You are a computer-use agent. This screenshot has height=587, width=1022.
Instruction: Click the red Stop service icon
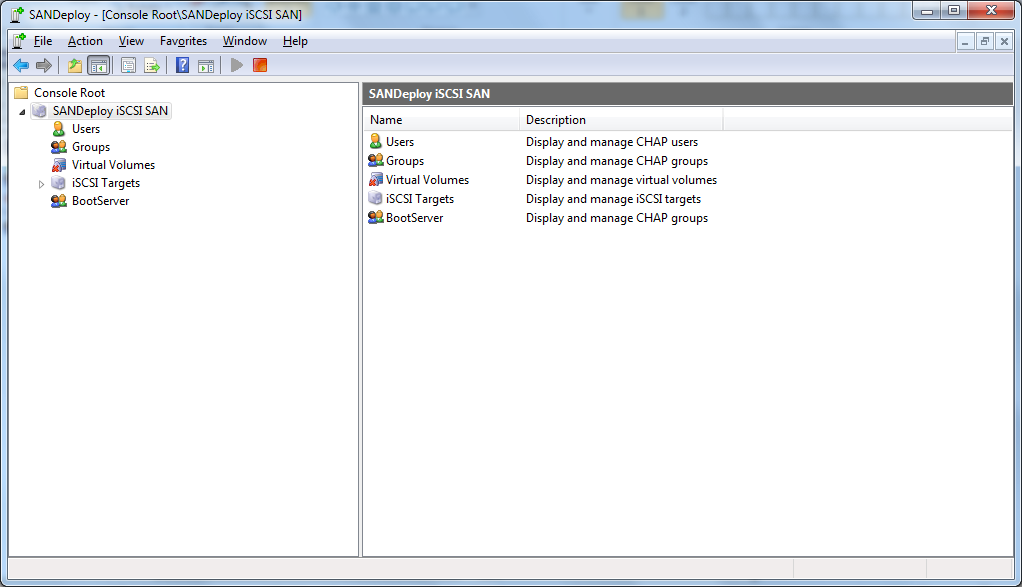click(x=260, y=65)
